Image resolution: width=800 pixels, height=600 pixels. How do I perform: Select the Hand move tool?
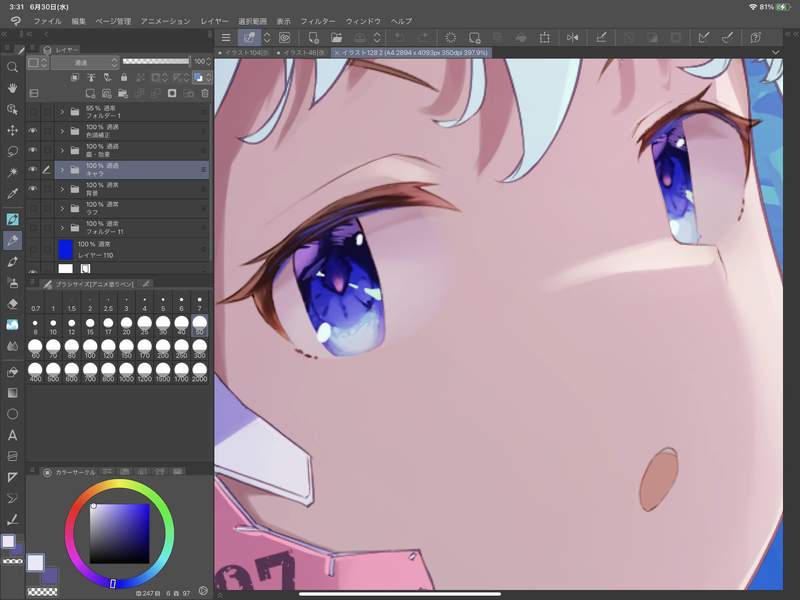click(x=13, y=88)
